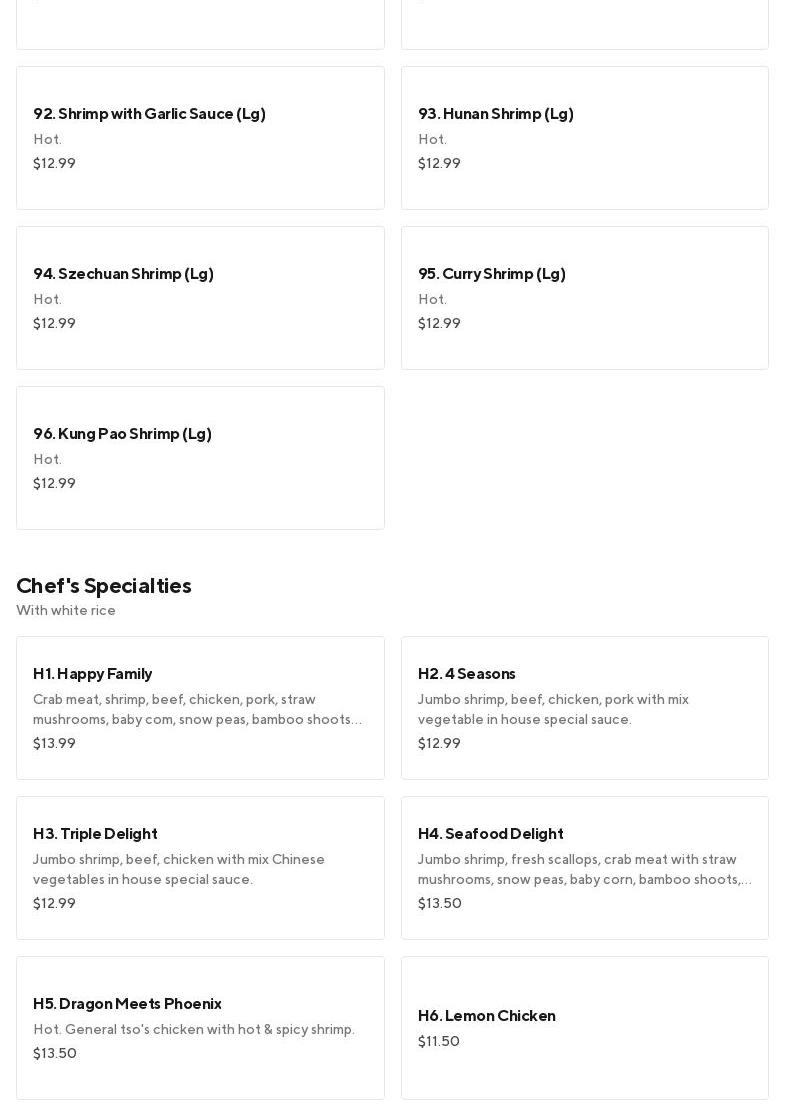
Task: Click the 4 Seasons house special sauce description
Action: coord(553,709)
